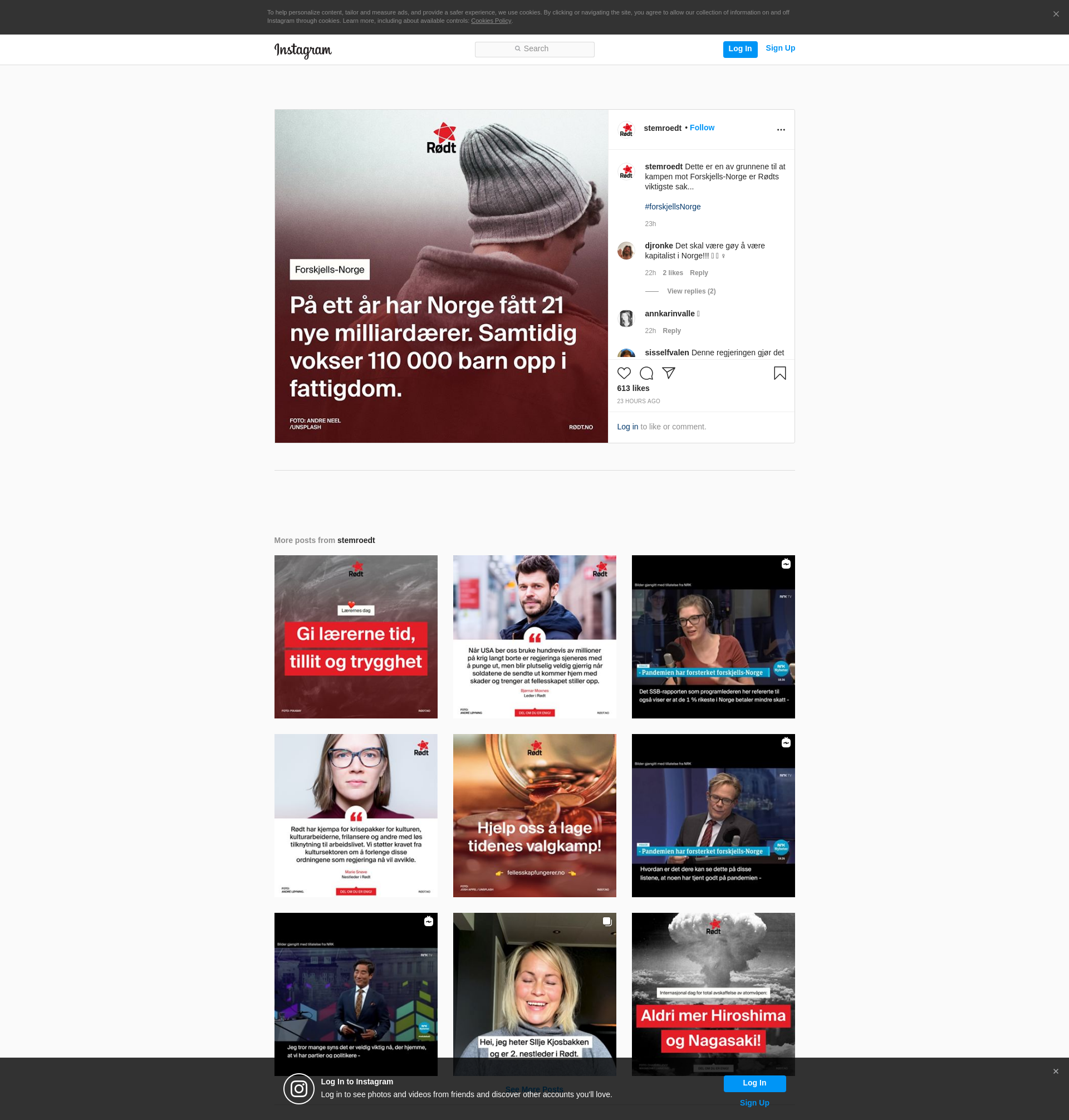
Task: Toggle the bookmark save icon
Action: pyautogui.click(x=779, y=373)
